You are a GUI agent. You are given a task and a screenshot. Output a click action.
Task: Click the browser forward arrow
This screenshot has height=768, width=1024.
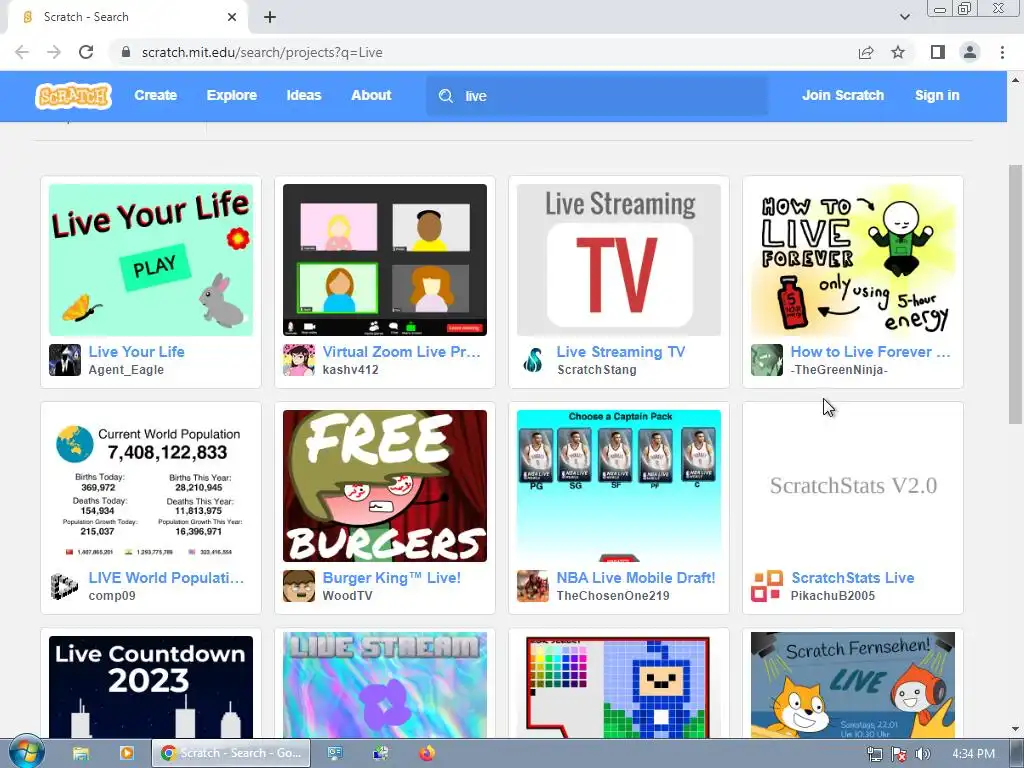coord(54,52)
